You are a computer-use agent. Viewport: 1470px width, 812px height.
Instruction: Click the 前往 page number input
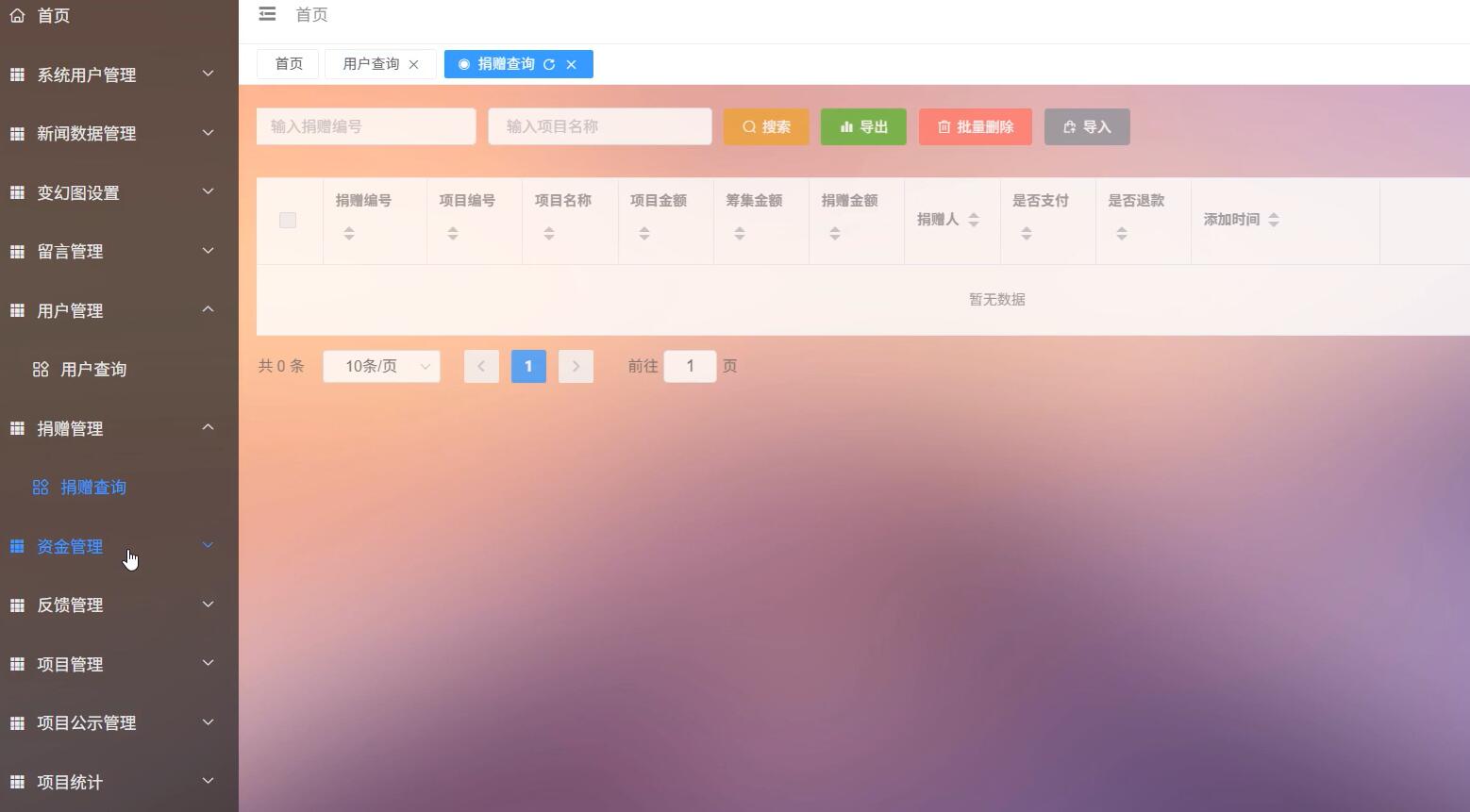tap(690, 366)
